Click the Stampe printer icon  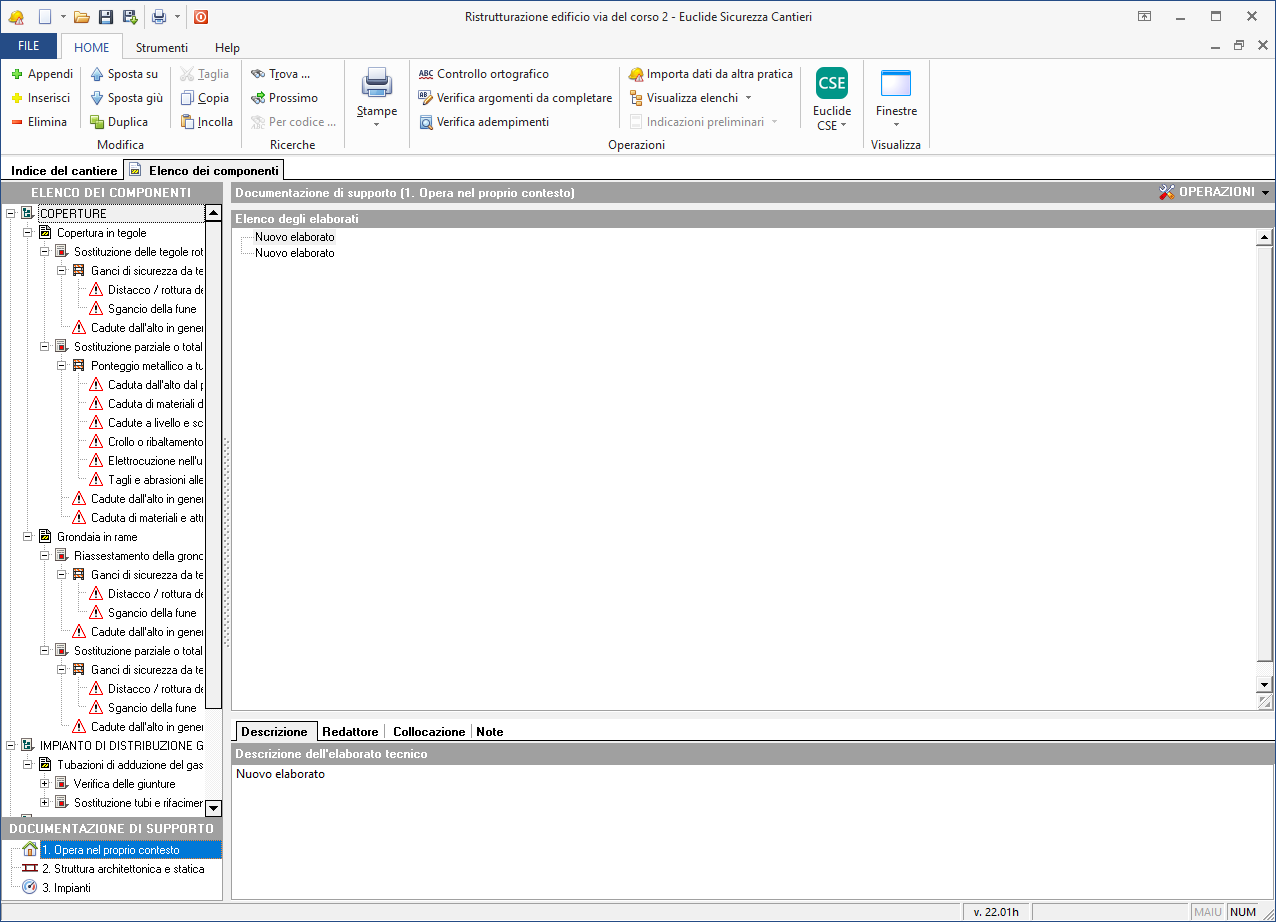click(x=377, y=82)
